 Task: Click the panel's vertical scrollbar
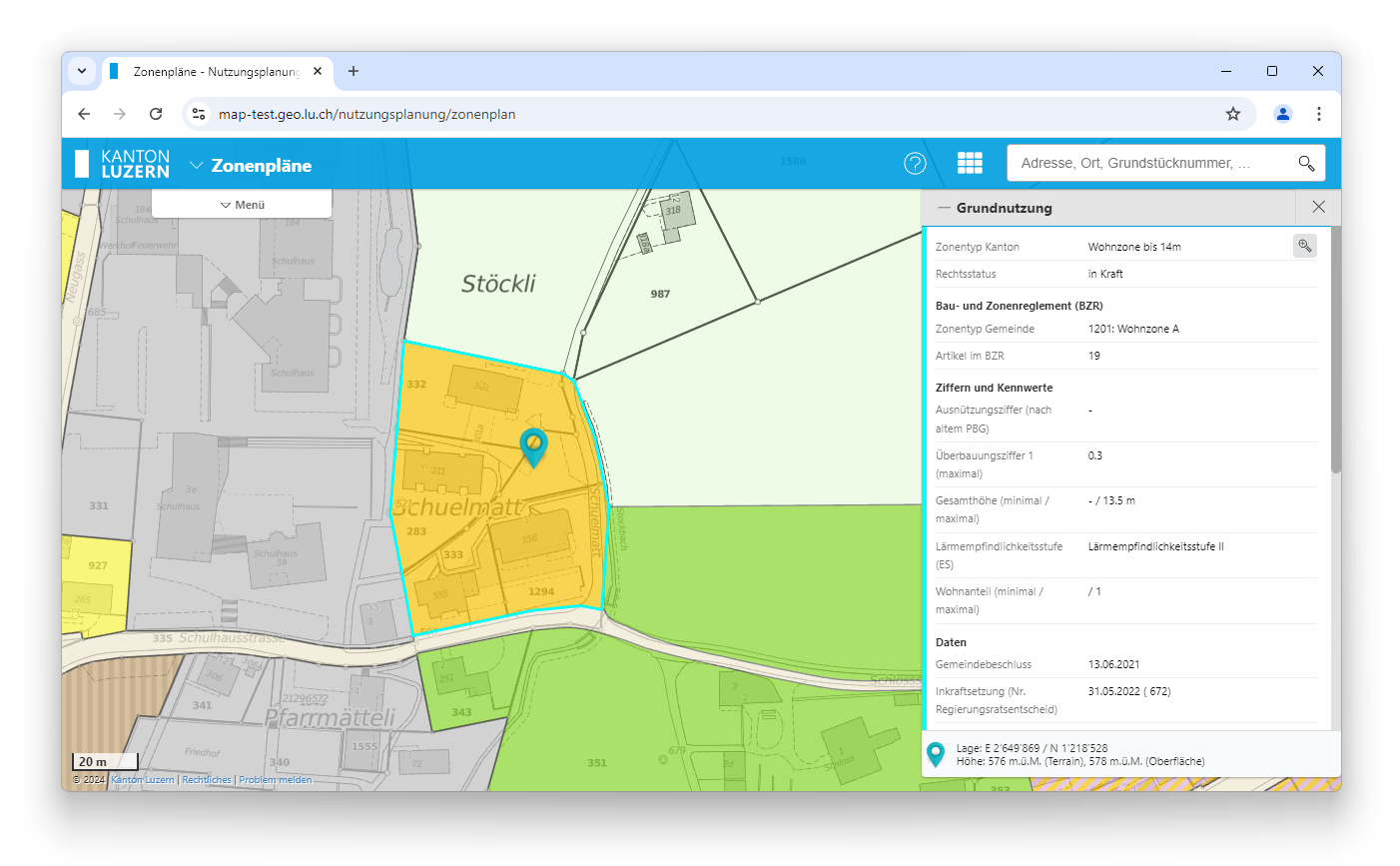1336,350
